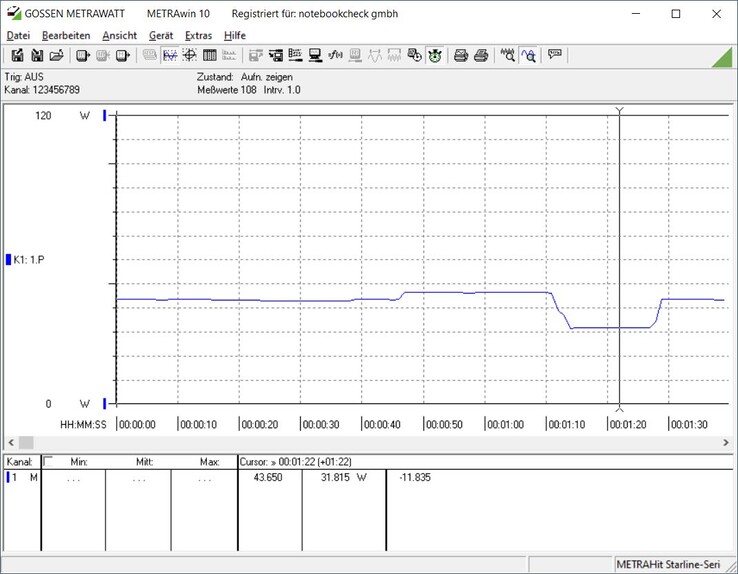Click the right arrow of horizontal scrollbar
The height and width of the screenshot is (574, 738).
[x=726, y=442]
